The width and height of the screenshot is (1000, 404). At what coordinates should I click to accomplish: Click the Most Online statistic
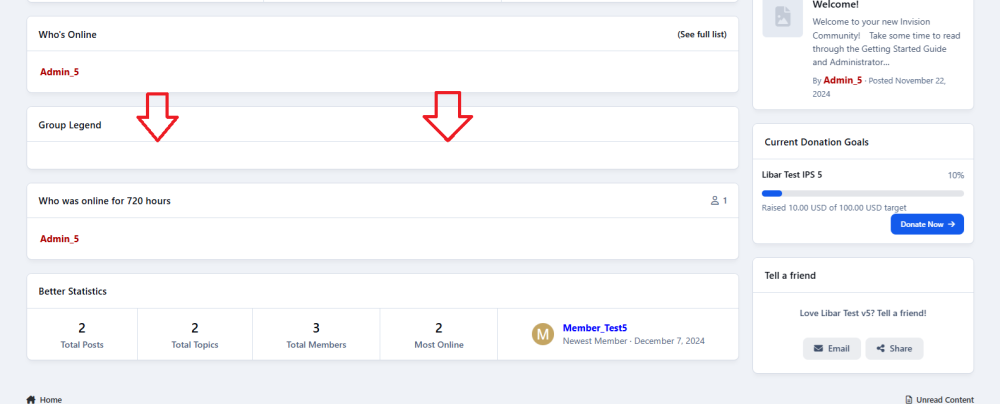coord(438,335)
